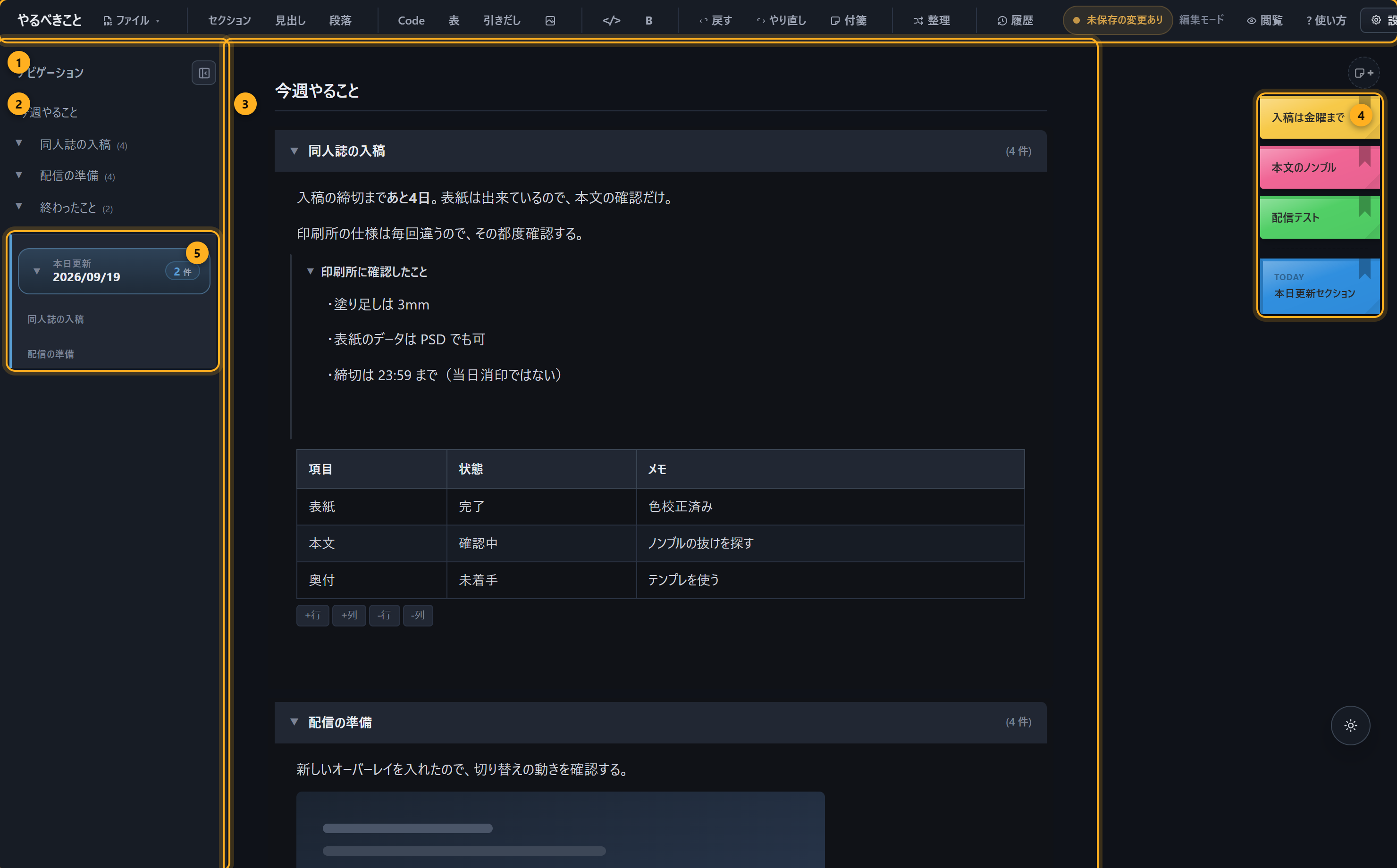
Task: Select 同人誌の入稿 (4) navigation item
Action: click(x=83, y=145)
